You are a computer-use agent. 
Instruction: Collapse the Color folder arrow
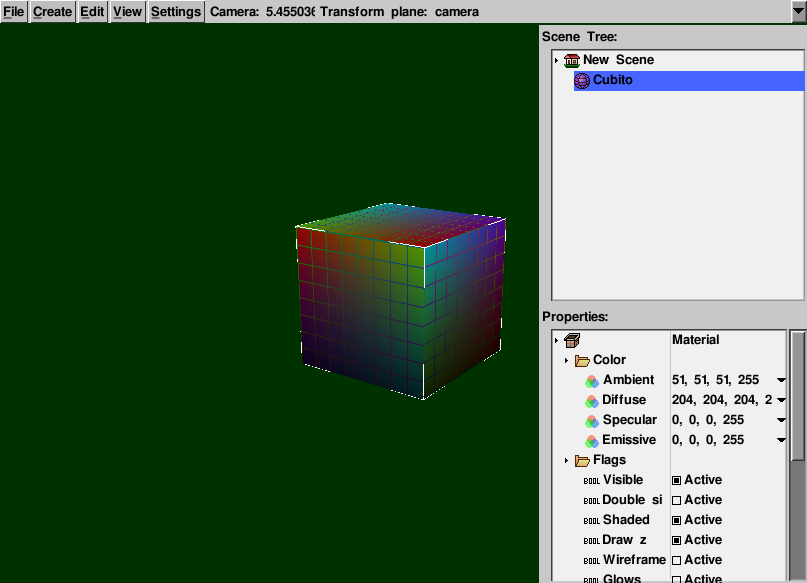click(x=566, y=360)
